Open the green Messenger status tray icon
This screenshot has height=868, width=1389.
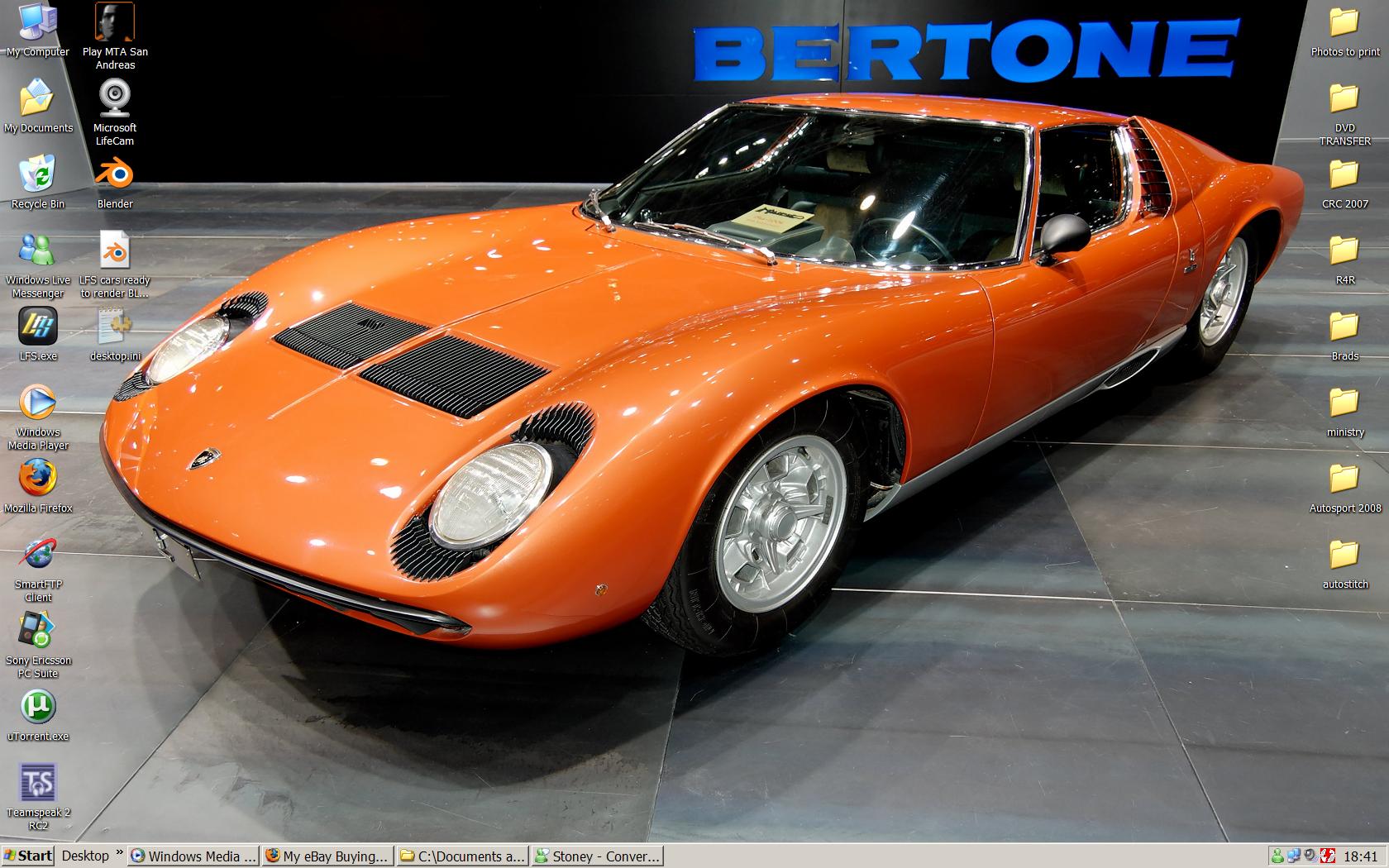[x=1277, y=856]
